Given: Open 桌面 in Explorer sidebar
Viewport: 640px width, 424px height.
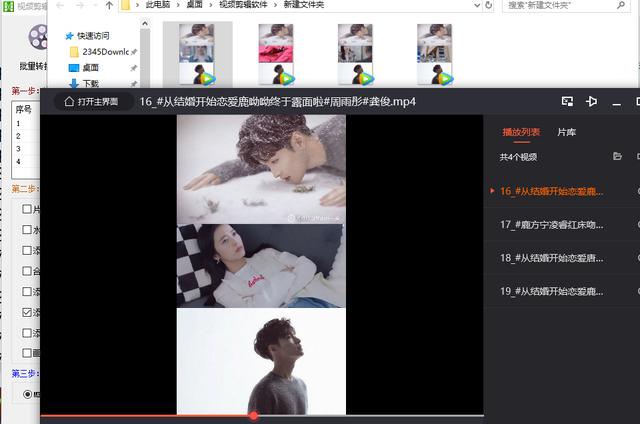Looking at the screenshot, I should click(x=90, y=68).
